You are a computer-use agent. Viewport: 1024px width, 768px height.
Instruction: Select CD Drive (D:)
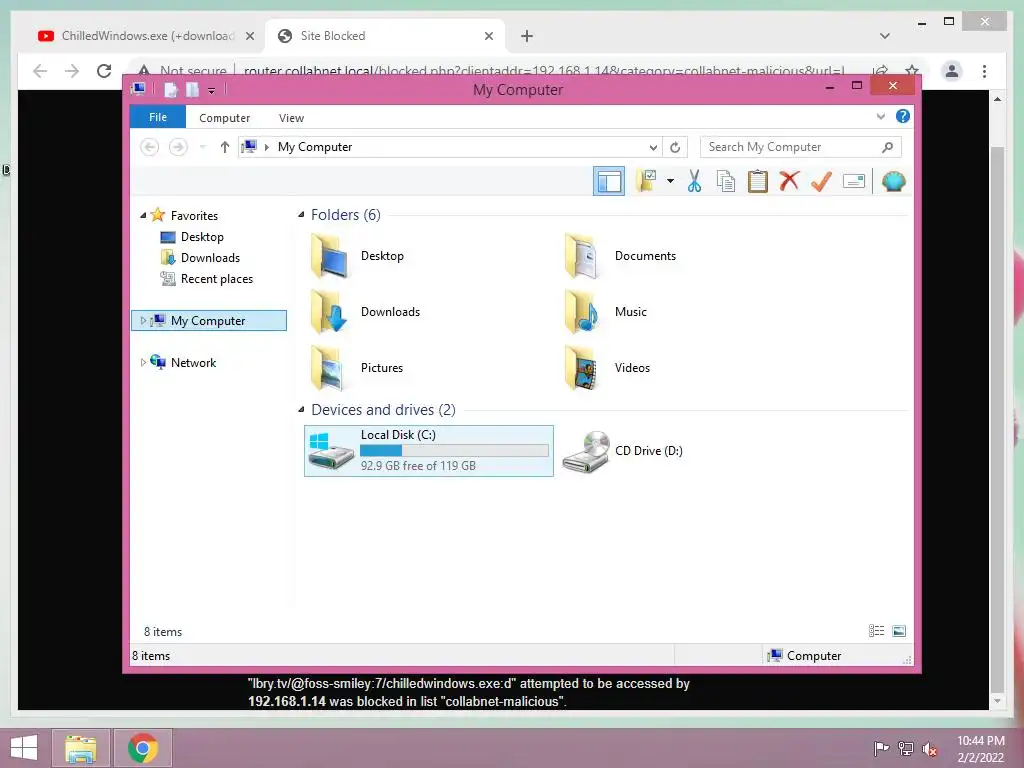(622, 451)
